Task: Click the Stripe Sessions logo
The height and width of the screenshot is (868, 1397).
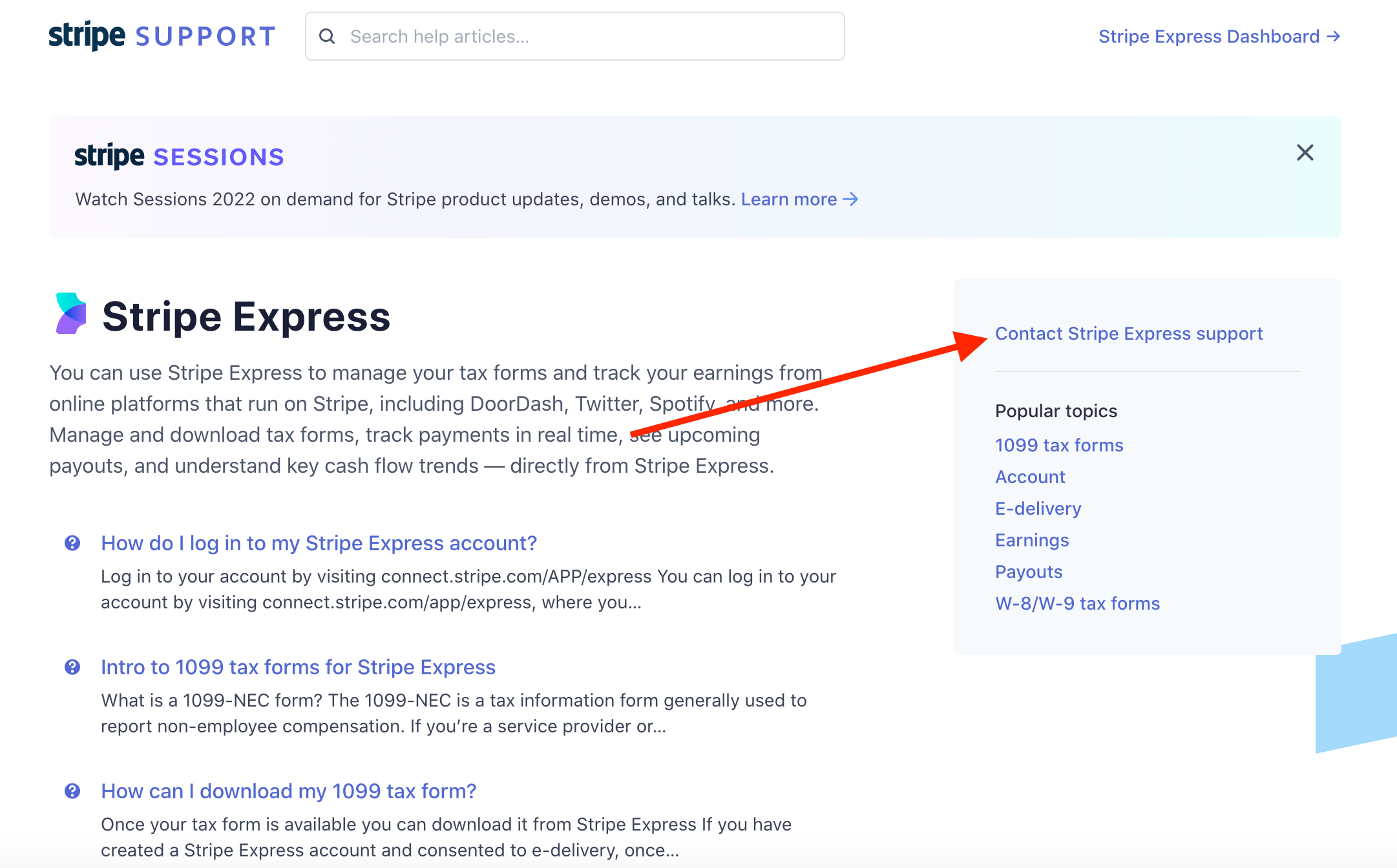Action: click(180, 156)
